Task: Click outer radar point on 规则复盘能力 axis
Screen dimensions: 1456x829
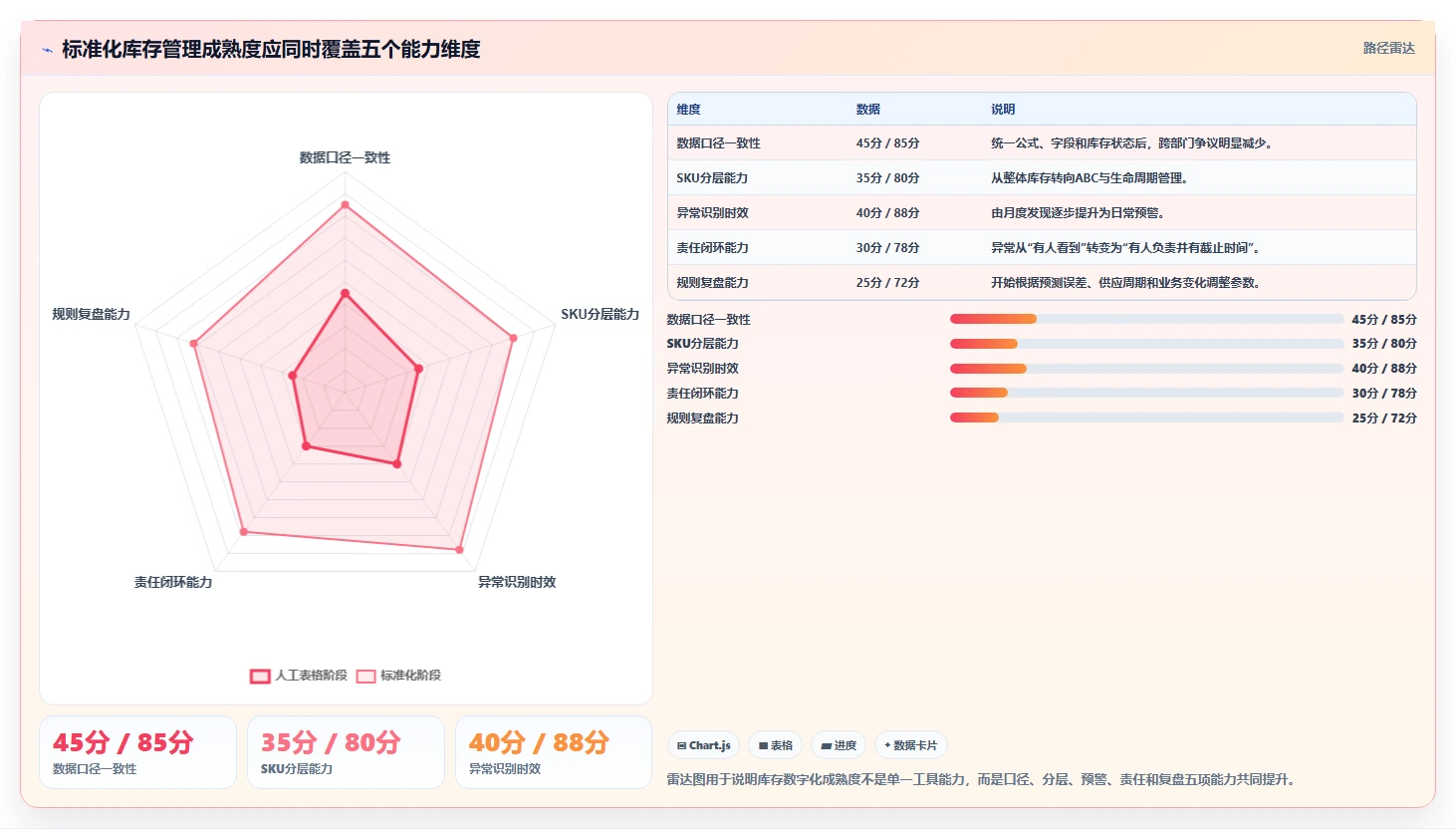Action: point(194,344)
